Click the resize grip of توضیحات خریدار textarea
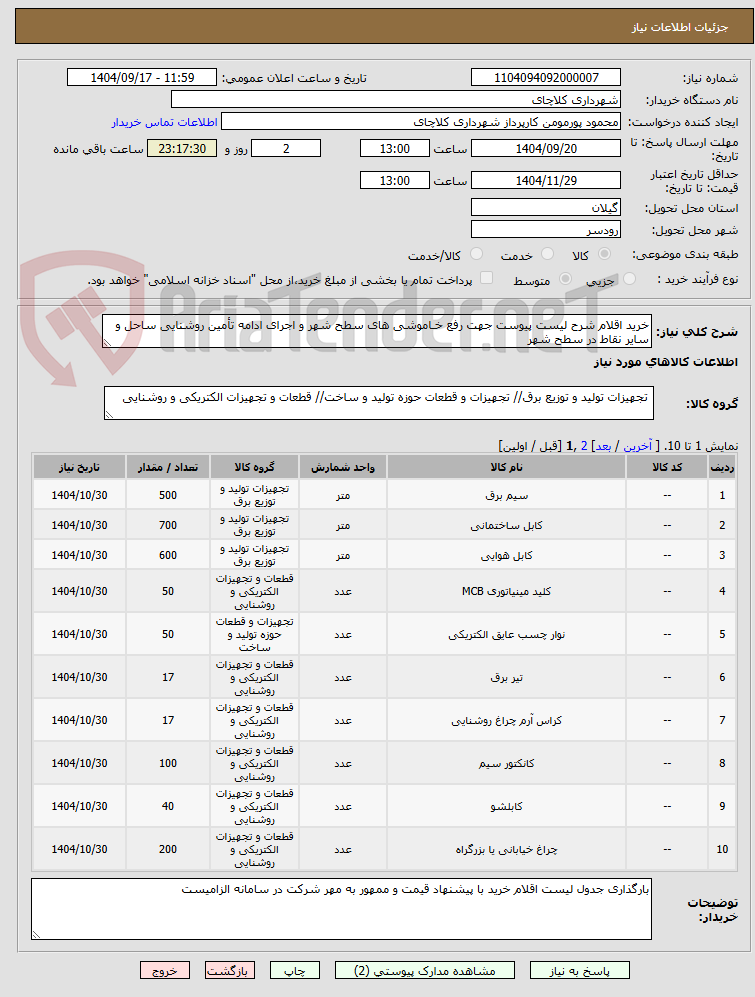Viewport: 755px width, 997px height. tap(36, 935)
